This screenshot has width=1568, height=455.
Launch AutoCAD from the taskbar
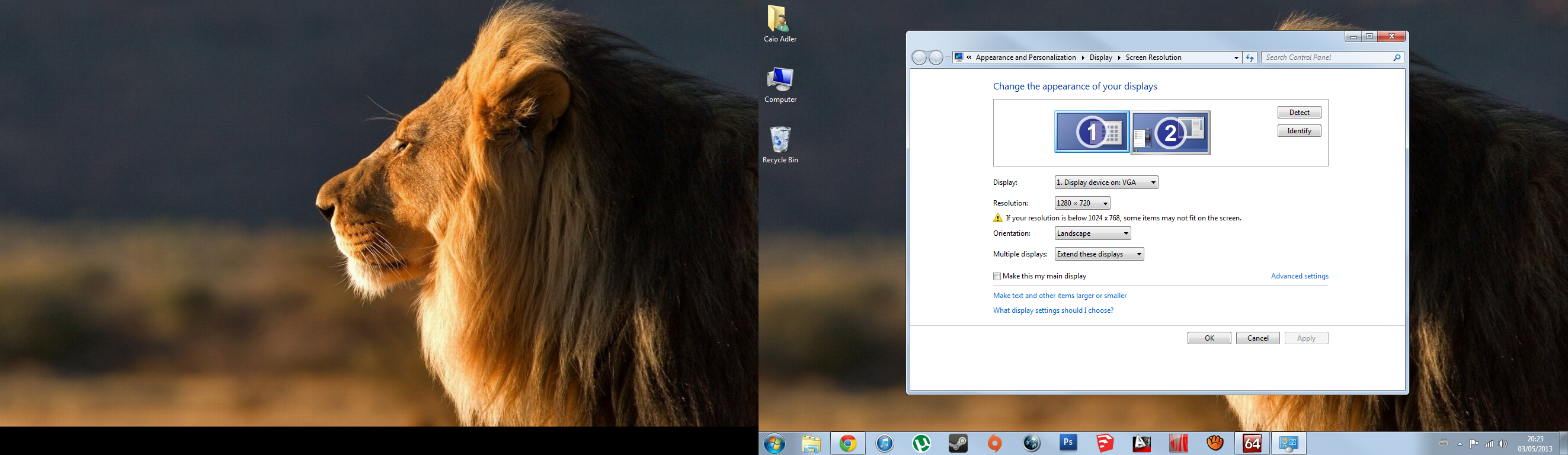(x=1142, y=443)
